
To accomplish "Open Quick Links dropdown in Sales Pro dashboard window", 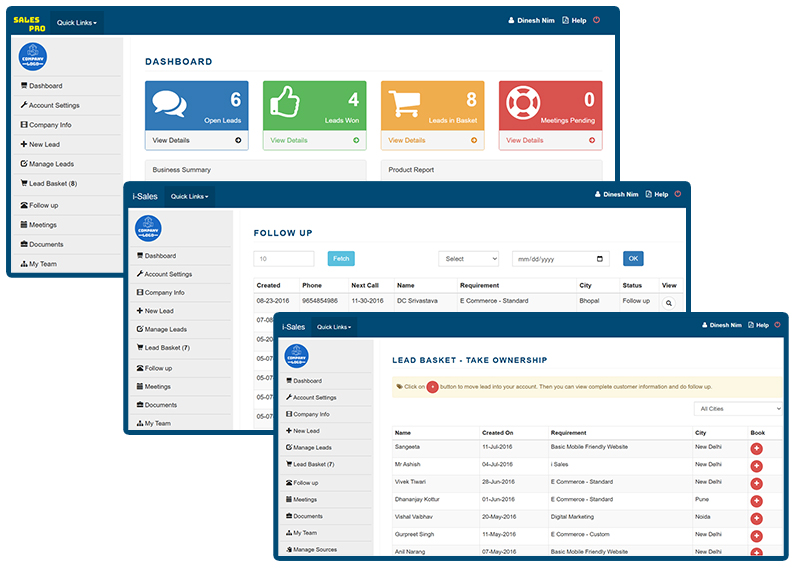I will coord(77,22).
